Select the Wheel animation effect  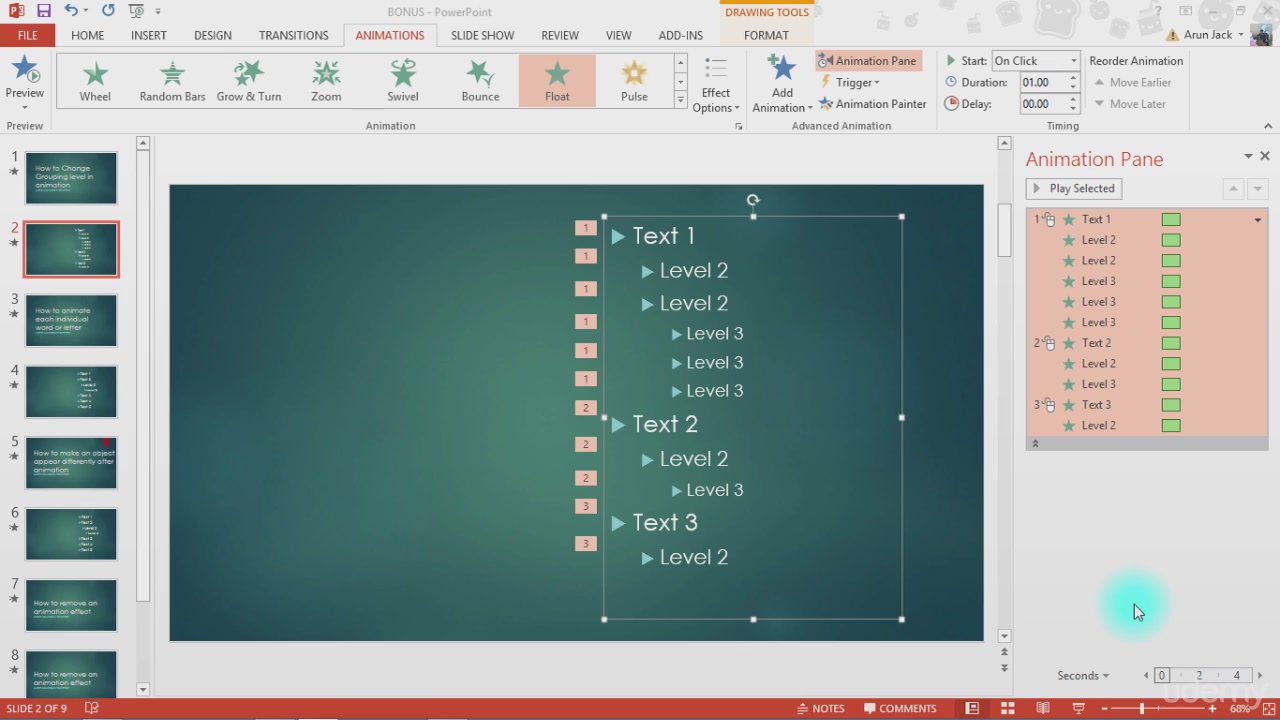(95, 79)
